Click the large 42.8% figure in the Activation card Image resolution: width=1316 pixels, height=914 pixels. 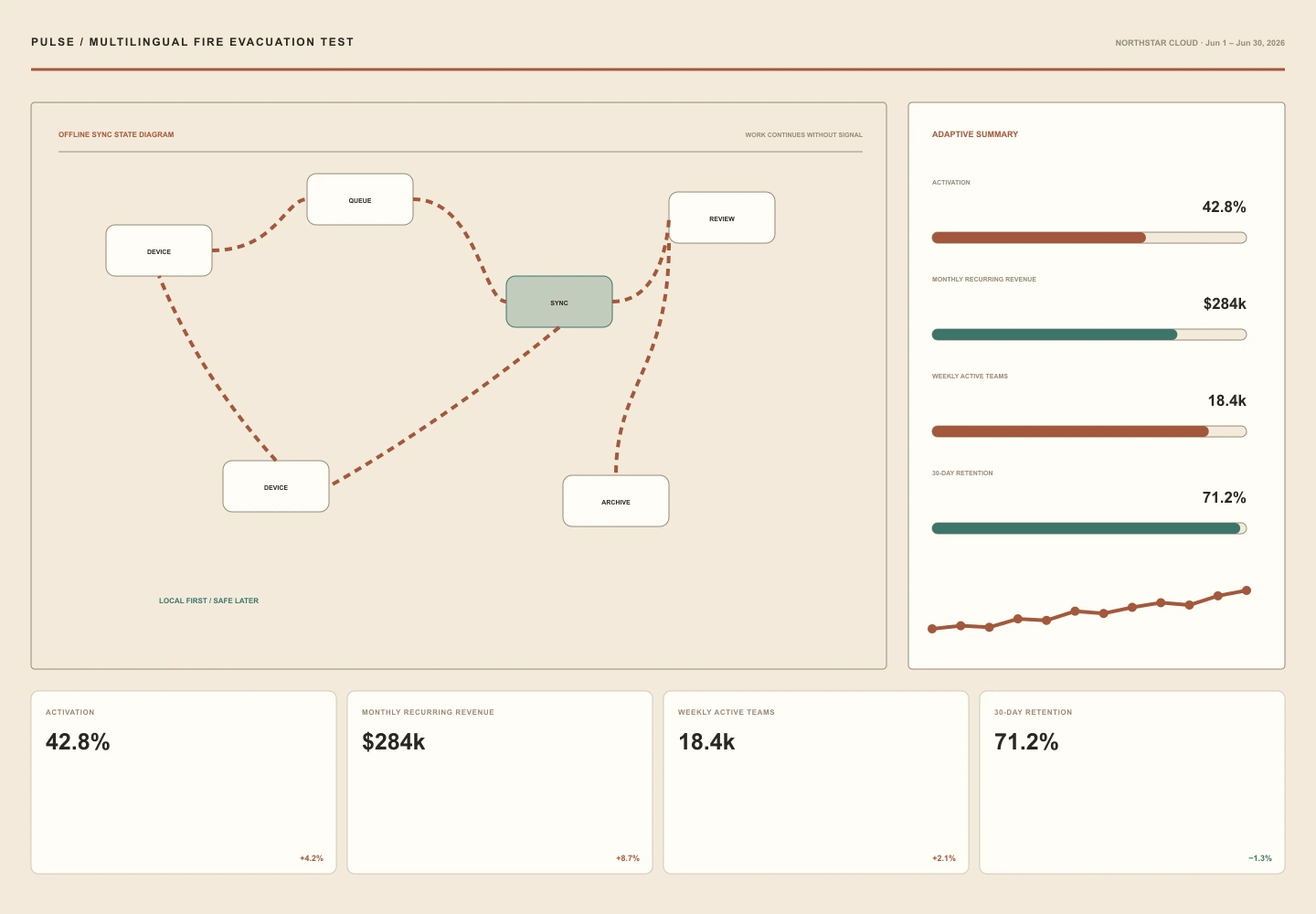[x=78, y=742]
